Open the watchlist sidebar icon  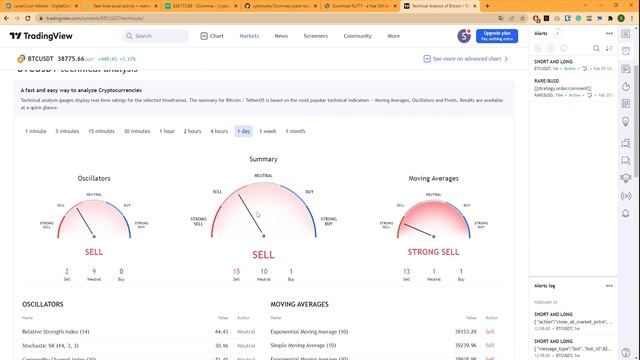[x=625, y=33]
